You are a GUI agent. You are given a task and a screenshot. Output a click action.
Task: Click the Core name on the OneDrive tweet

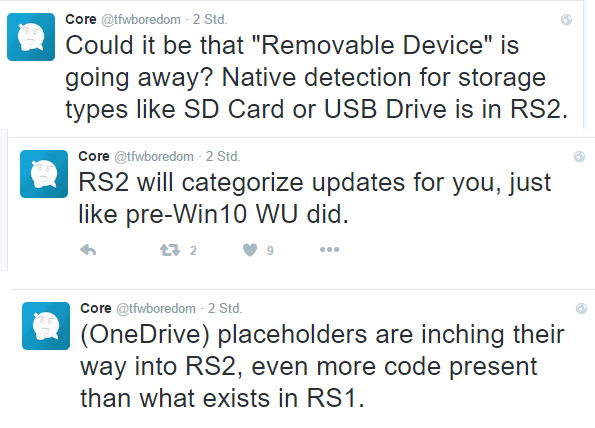tap(96, 308)
